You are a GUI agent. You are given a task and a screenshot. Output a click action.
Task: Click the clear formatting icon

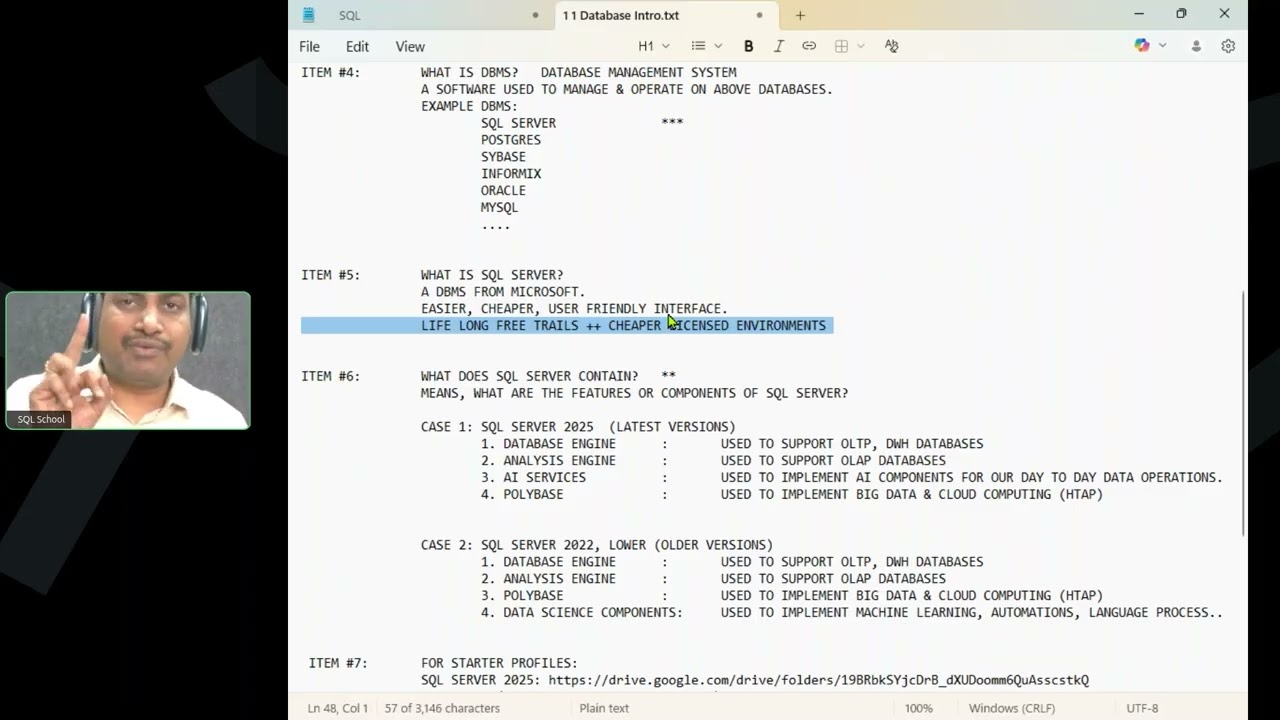click(891, 46)
